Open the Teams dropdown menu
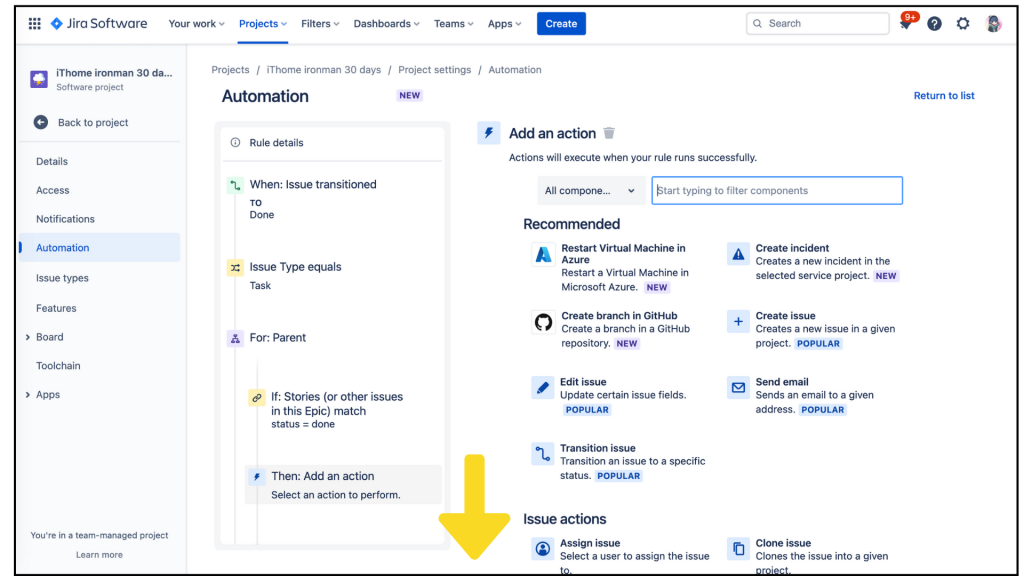The image size is (1024, 576). point(453,24)
